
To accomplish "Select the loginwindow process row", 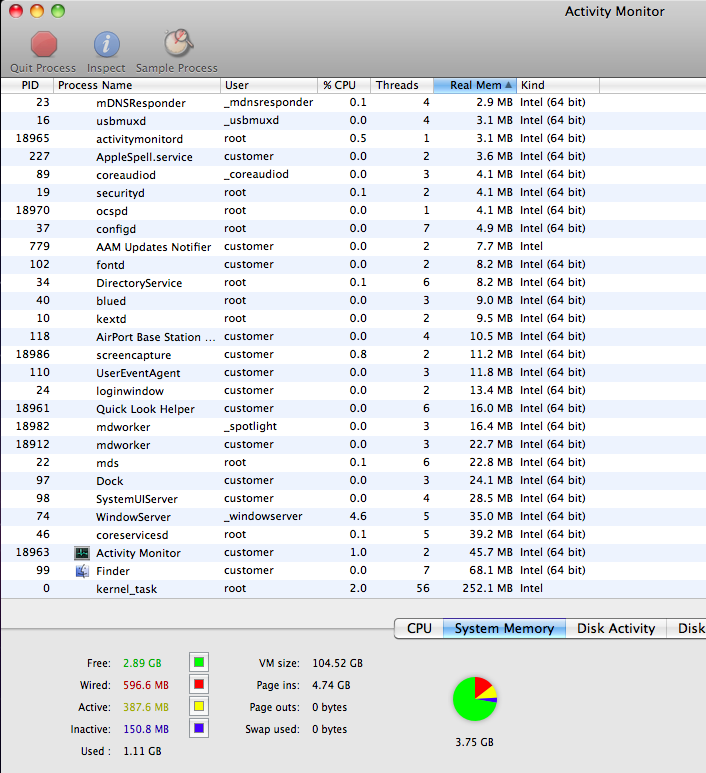I will [x=353, y=390].
